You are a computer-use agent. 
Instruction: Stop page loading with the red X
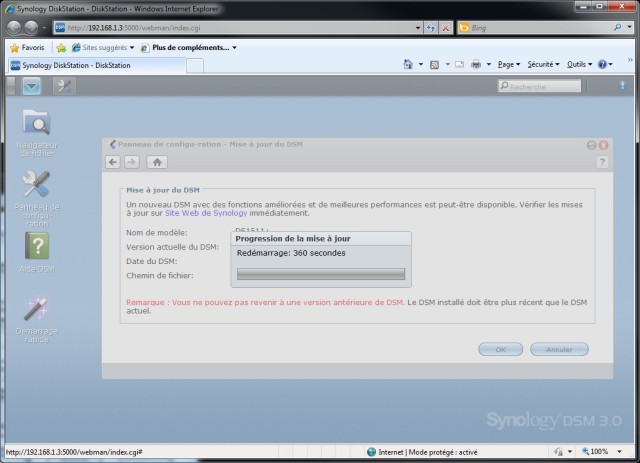click(446, 28)
